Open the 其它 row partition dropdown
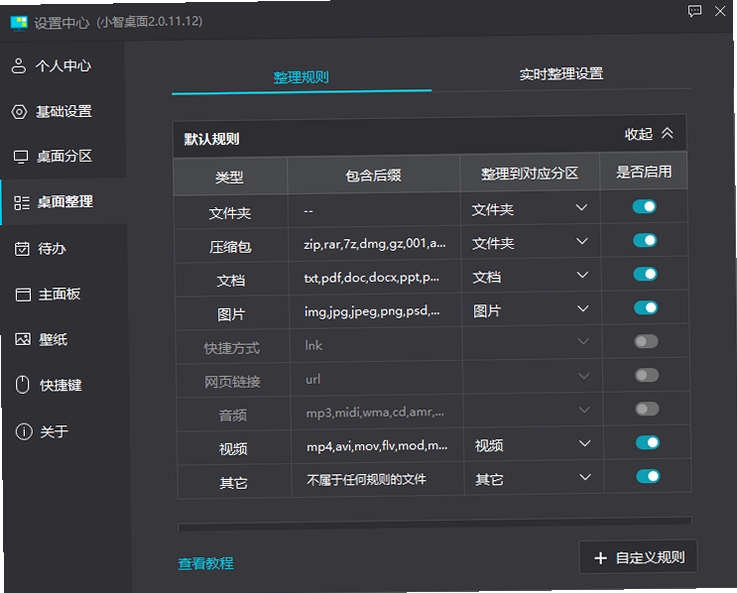 (x=534, y=478)
